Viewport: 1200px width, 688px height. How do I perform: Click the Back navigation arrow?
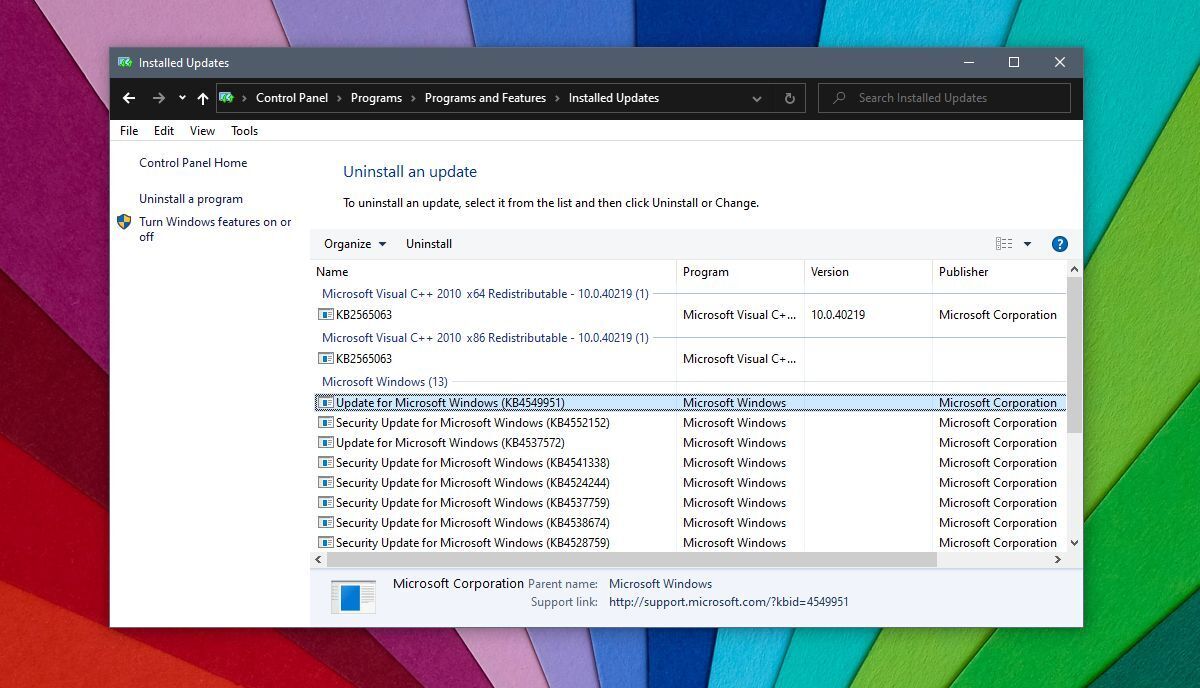(129, 98)
